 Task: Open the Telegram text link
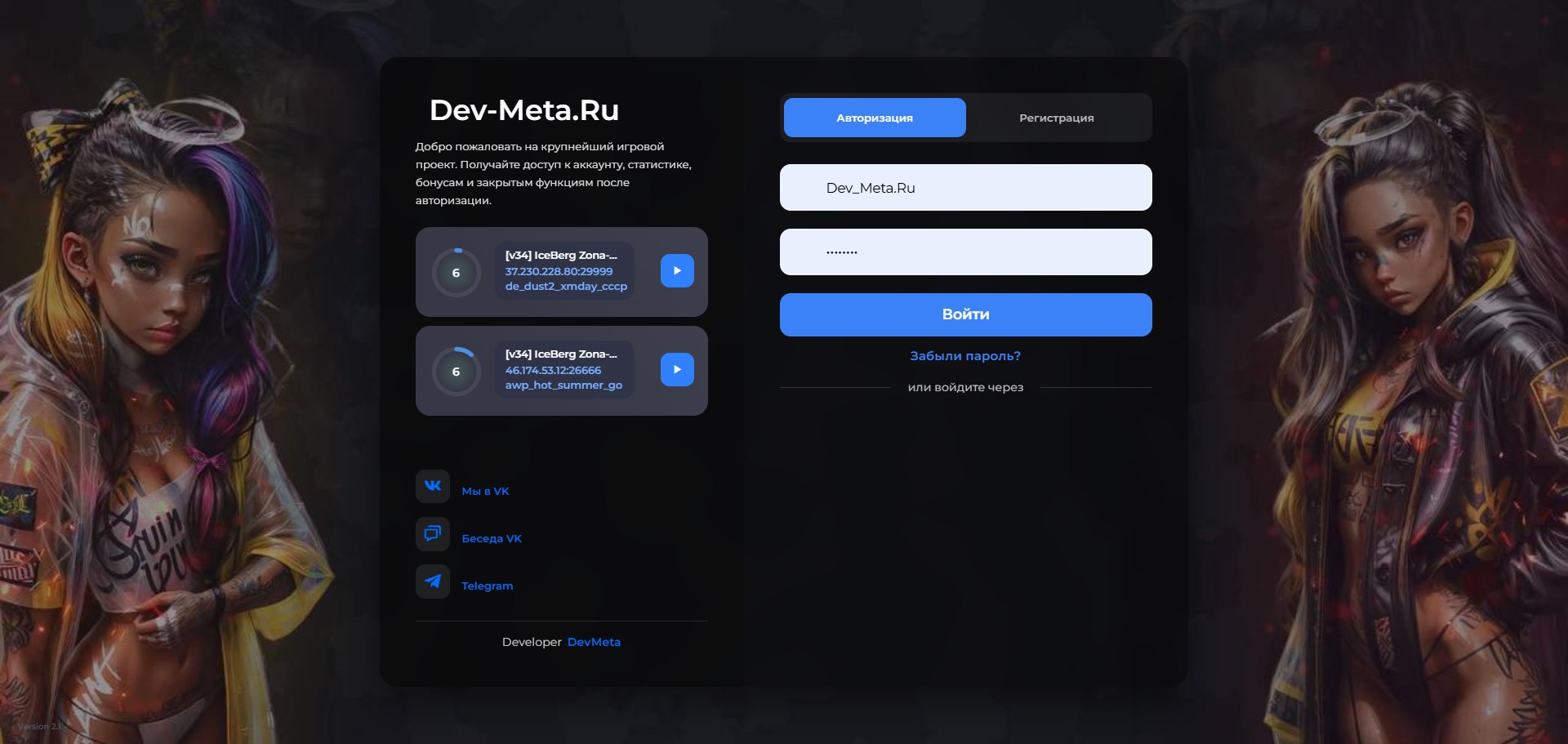pos(488,586)
